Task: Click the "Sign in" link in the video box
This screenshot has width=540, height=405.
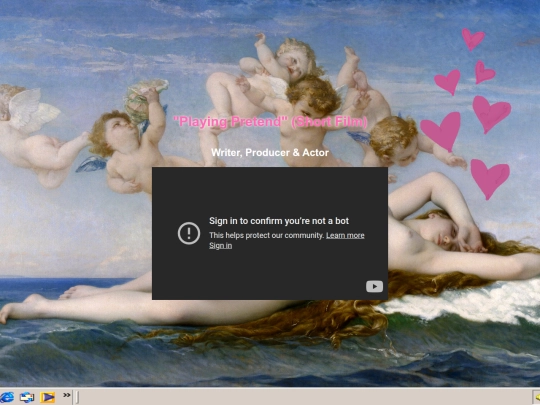Action: [x=220, y=246]
